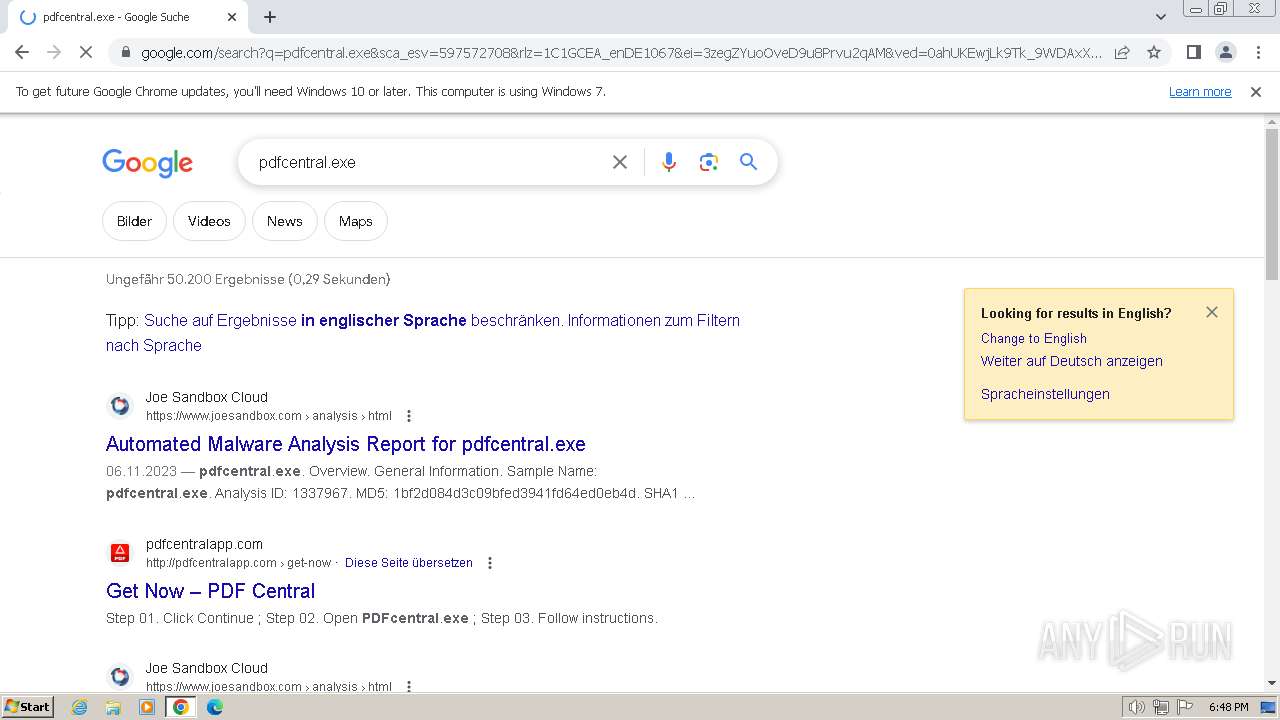Open Chrome's three-dot menu
The width and height of the screenshot is (1280, 720).
click(1258, 52)
